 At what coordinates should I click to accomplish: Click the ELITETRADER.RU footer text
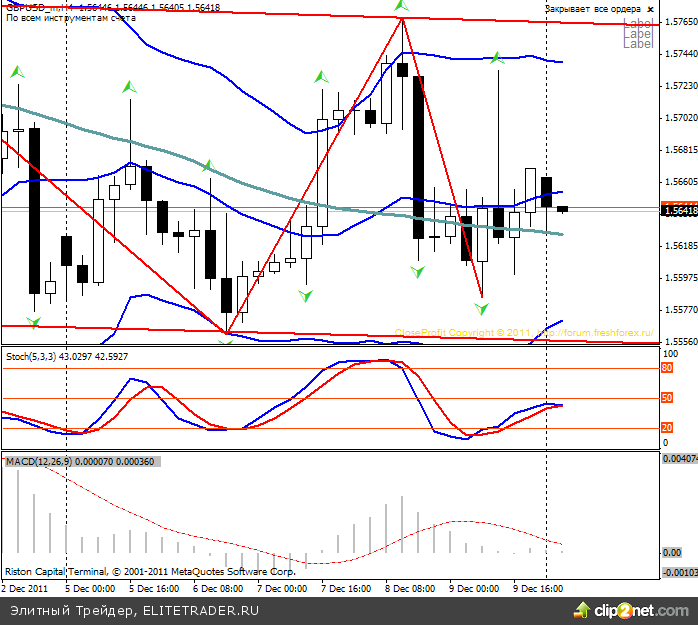pyautogui.click(x=201, y=610)
